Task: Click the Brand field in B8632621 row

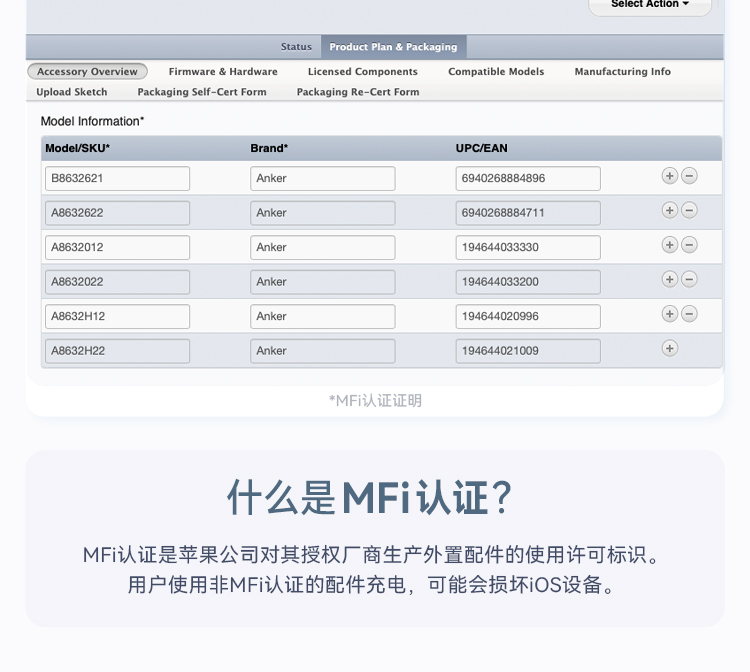Action: pyautogui.click(x=323, y=178)
